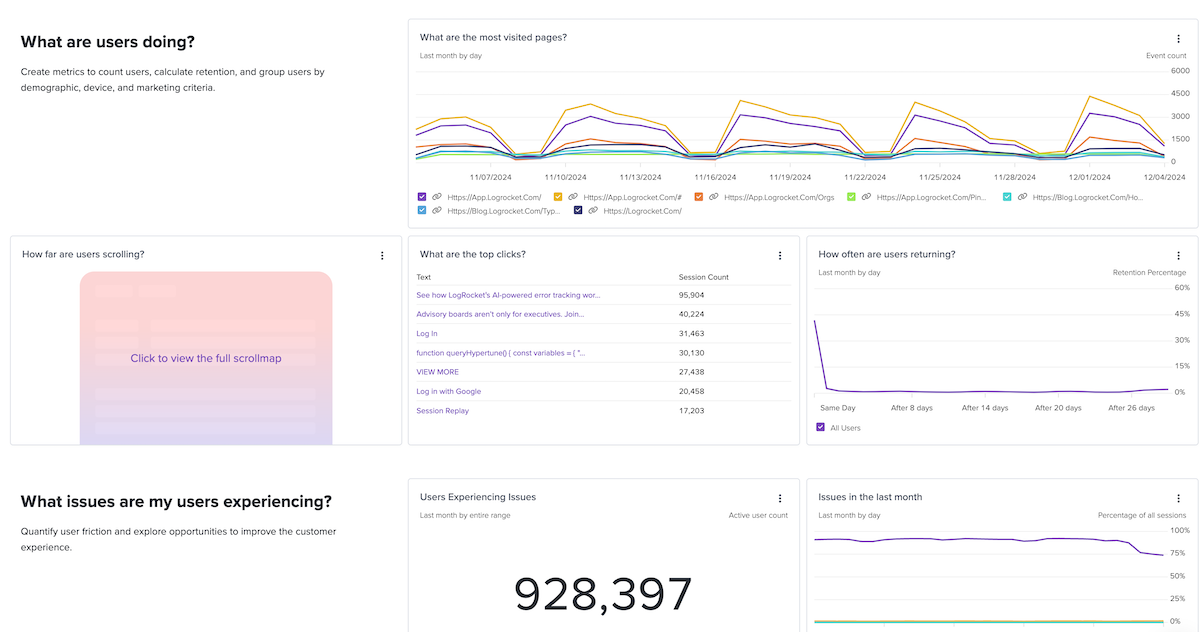
Task: Open three-dot menu on Issues in last month
Action: [1178, 498]
